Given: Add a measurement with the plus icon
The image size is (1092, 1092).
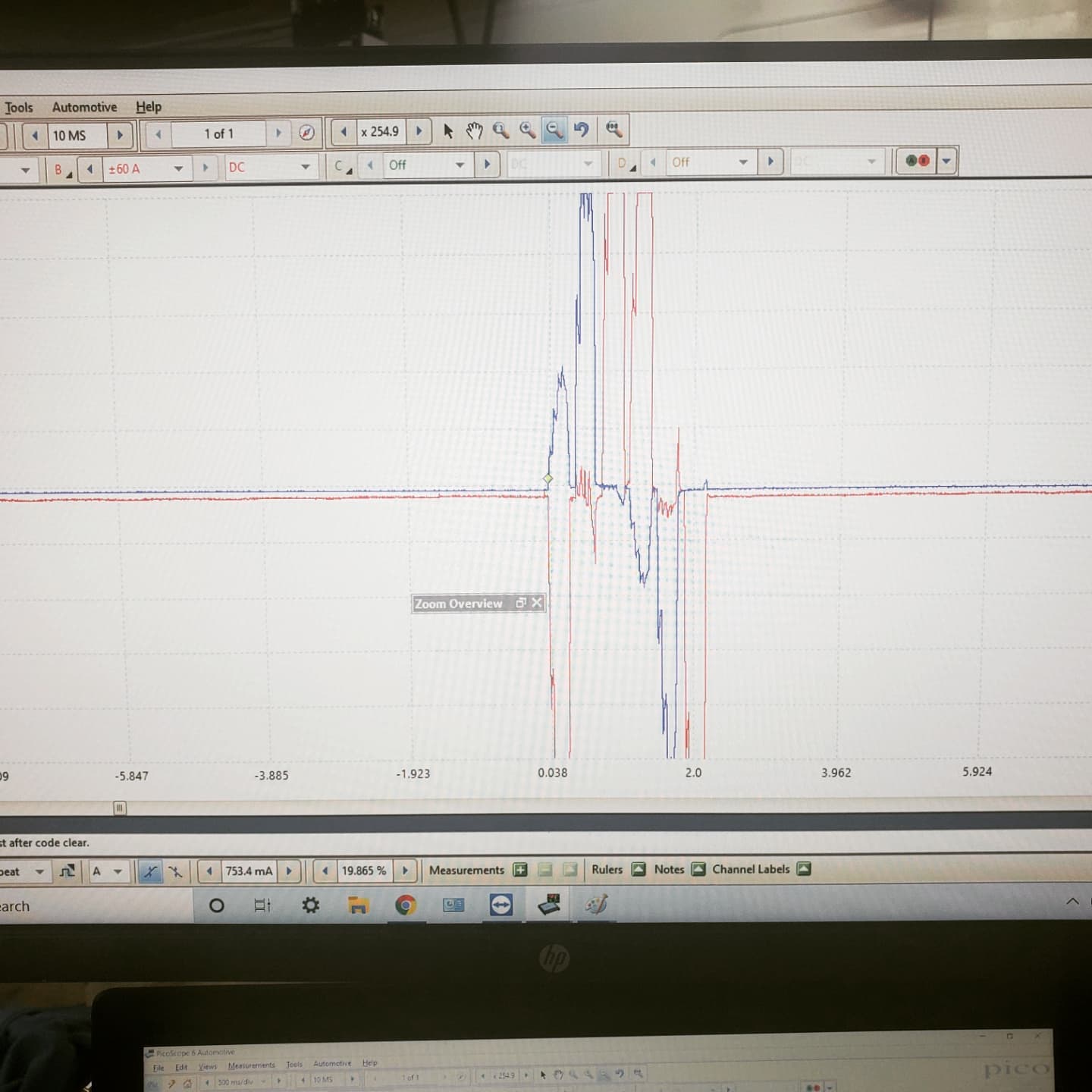Looking at the screenshot, I should 520,870.
